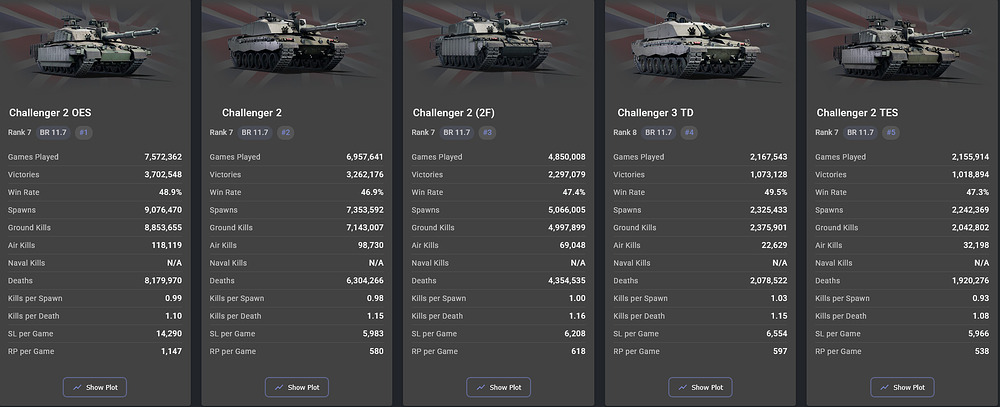
Task: Open the Challenger 2 (2F) tank picture
Action: click(x=497, y=50)
